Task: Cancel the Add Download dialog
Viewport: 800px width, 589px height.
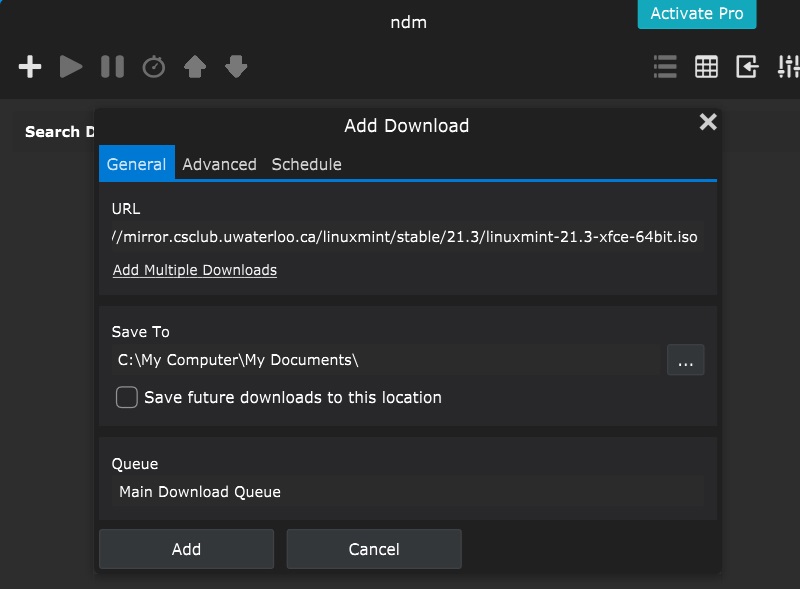Action: click(x=373, y=548)
